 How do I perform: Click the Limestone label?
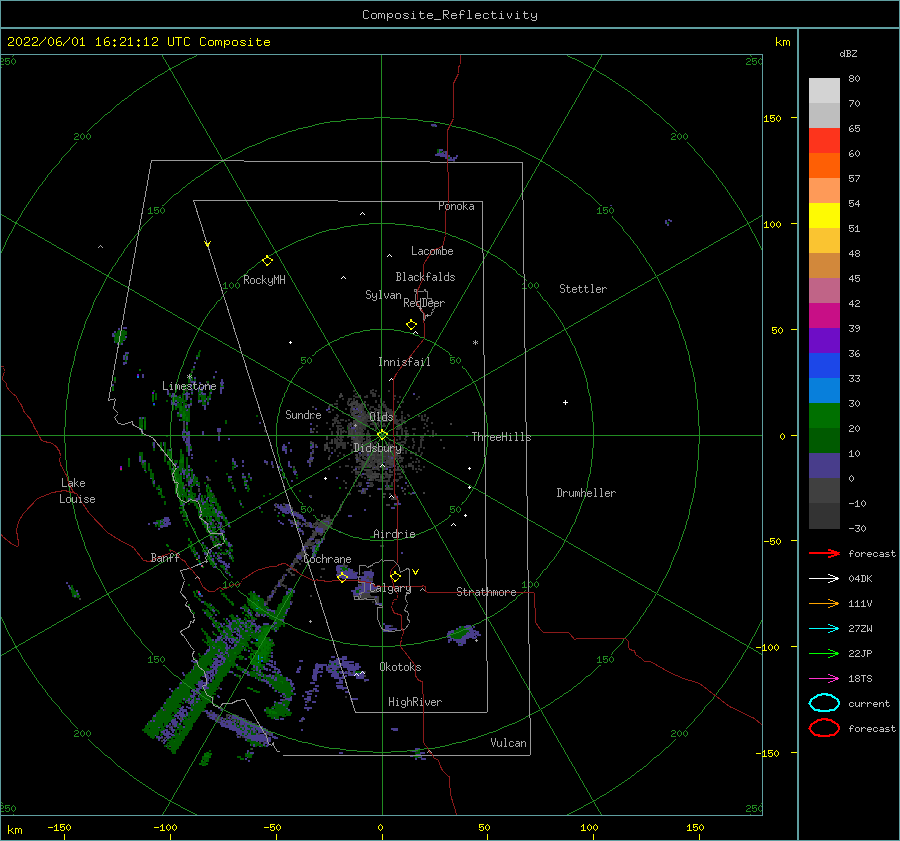tap(189, 386)
